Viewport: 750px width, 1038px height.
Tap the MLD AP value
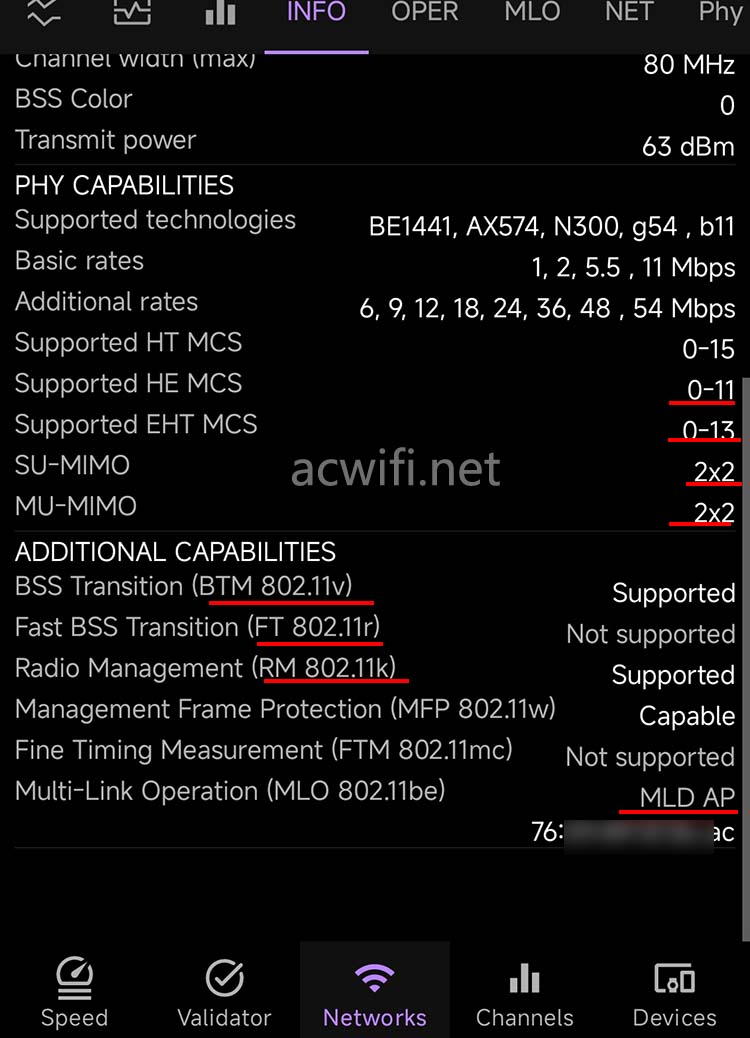[x=687, y=798]
